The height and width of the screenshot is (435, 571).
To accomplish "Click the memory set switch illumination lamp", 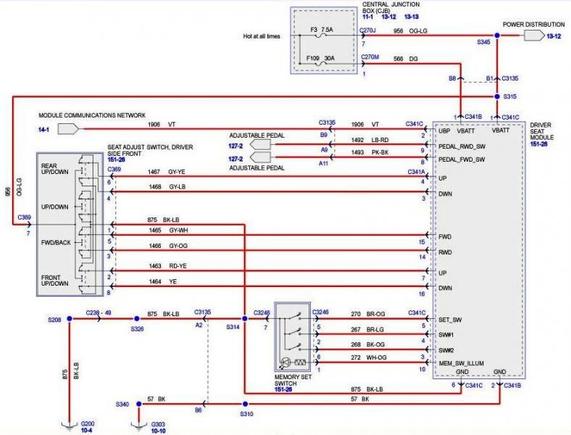I will (286, 363).
